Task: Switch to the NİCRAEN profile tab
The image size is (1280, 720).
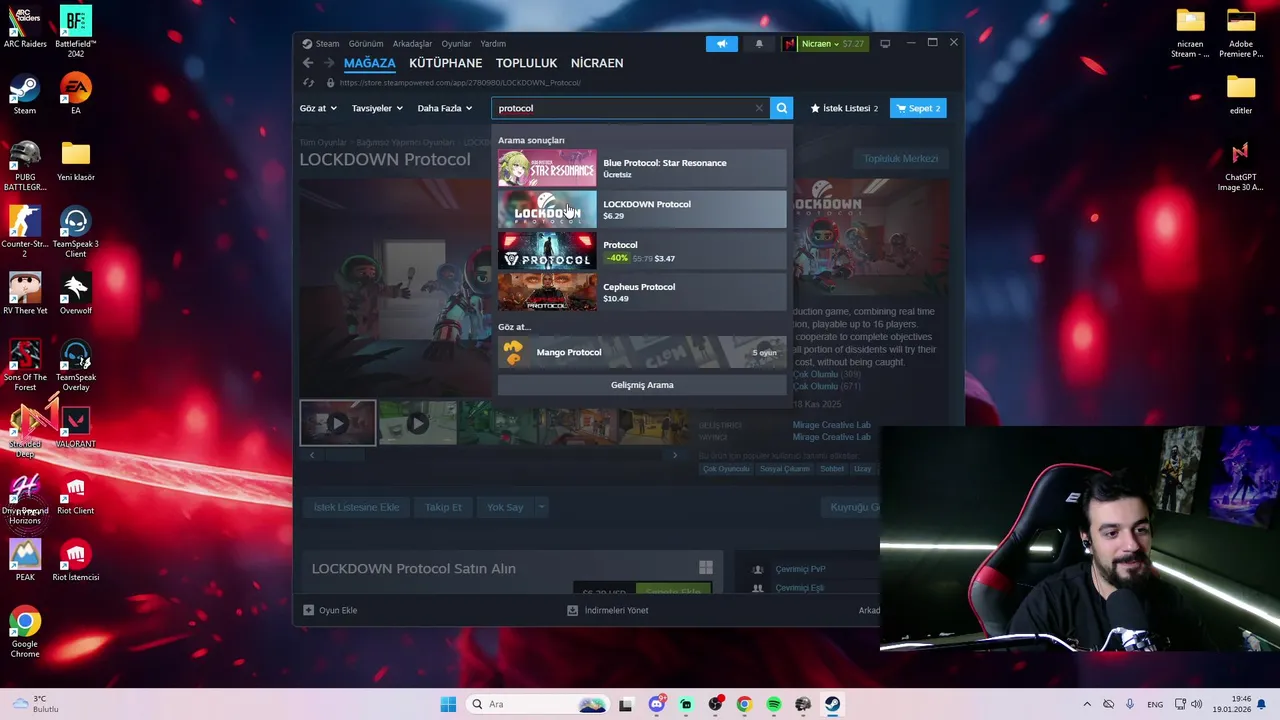Action: point(597,63)
